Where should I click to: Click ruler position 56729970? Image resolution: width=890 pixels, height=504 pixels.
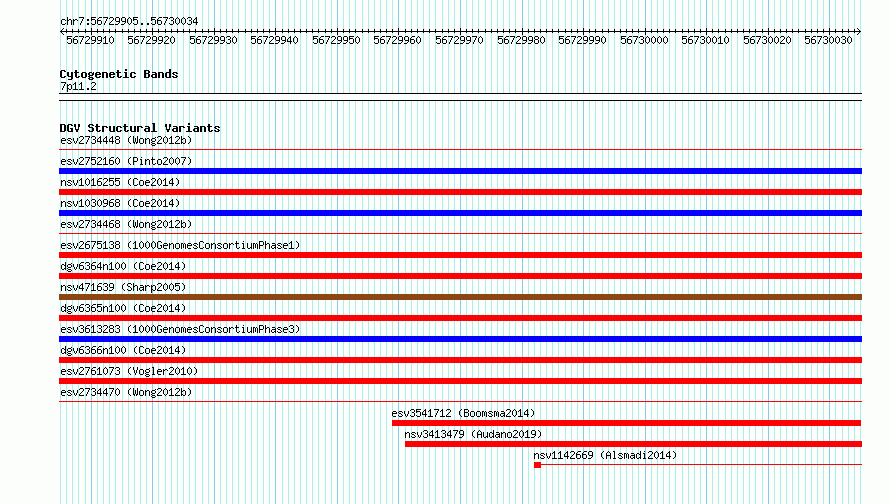point(460,40)
